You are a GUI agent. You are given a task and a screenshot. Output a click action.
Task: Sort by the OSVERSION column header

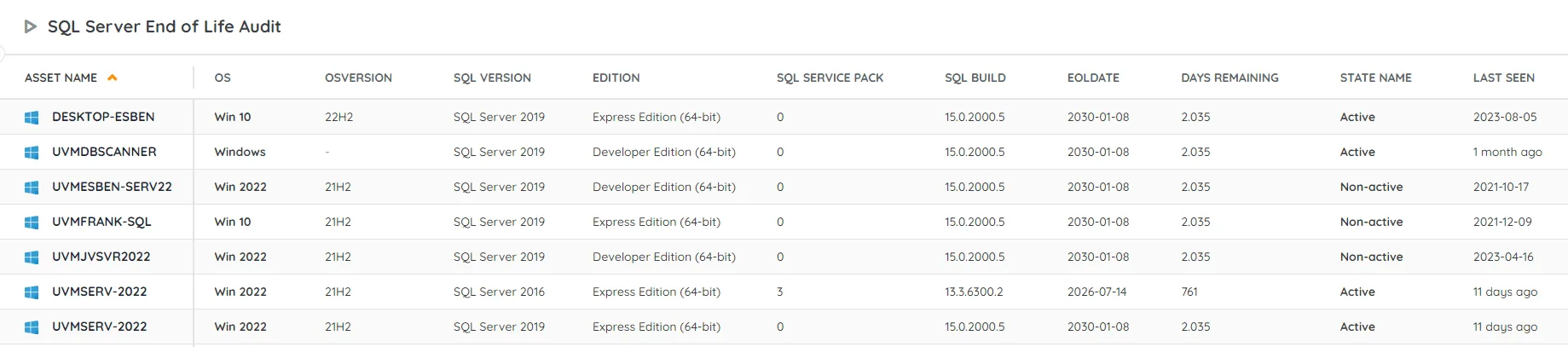coord(358,78)
